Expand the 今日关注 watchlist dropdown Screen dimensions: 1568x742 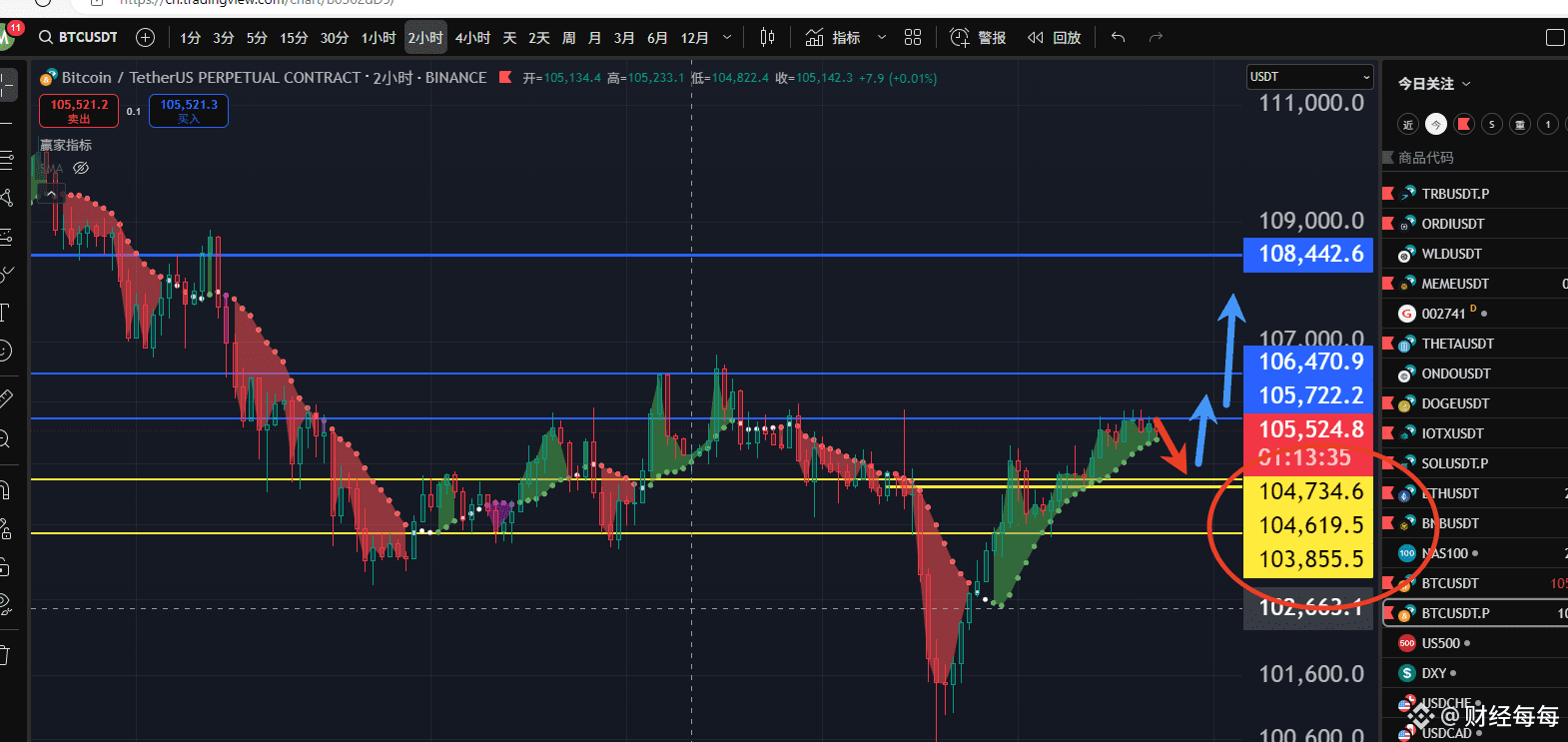(x=1435, y=84)
